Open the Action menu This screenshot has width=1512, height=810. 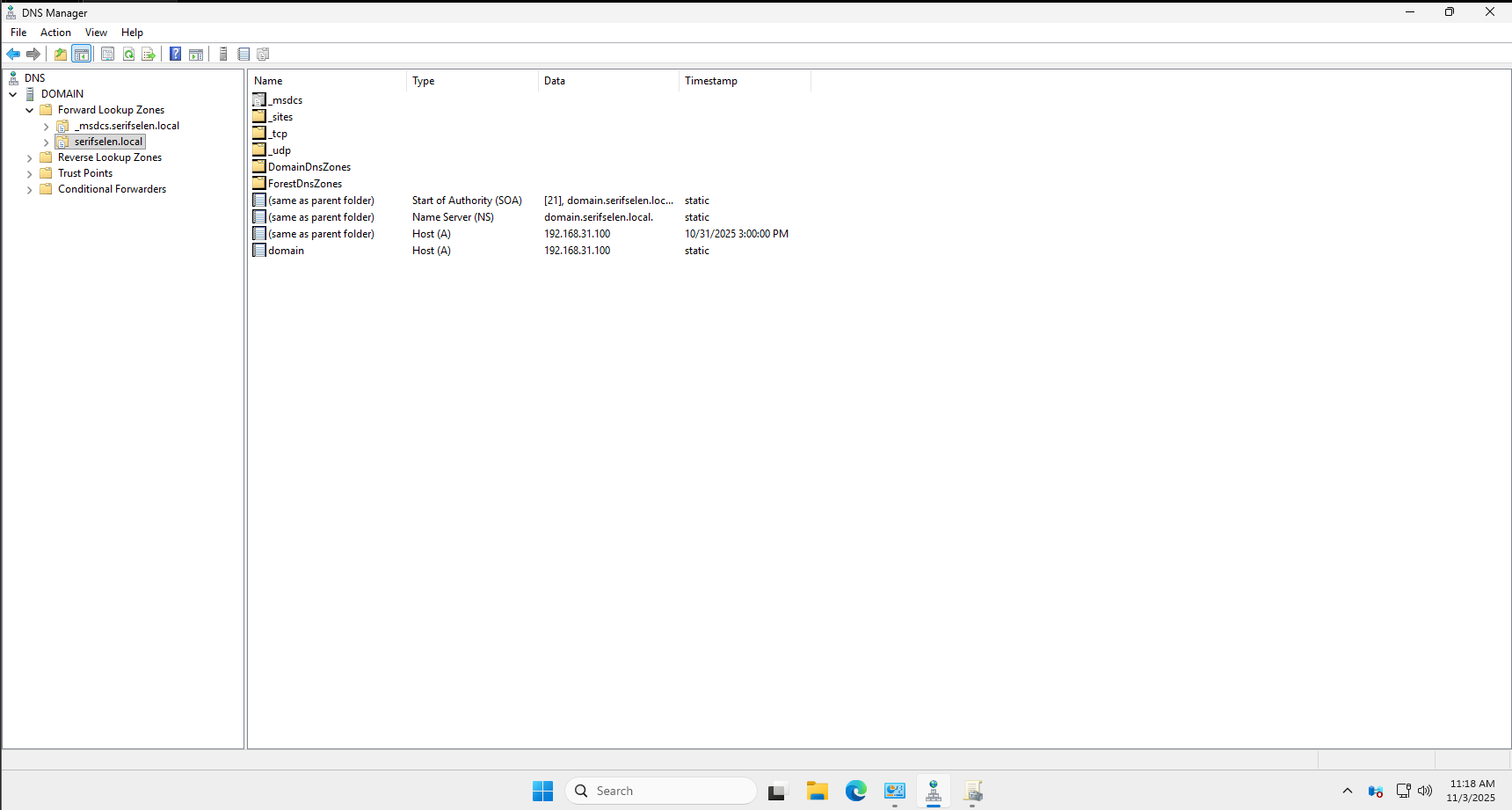[x=55, y=33]
